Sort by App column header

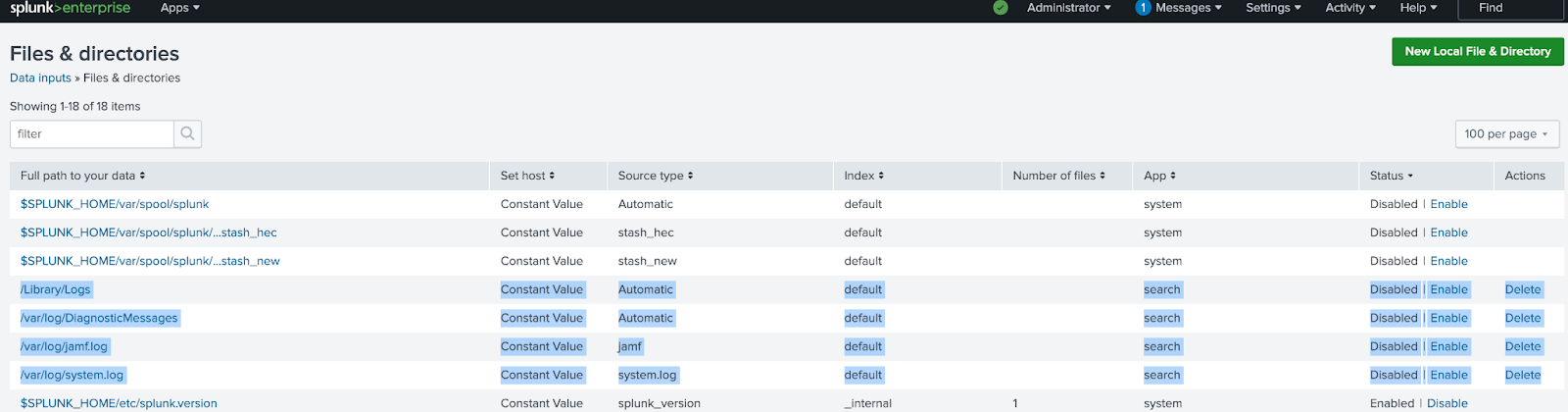tap(1159, 176)
